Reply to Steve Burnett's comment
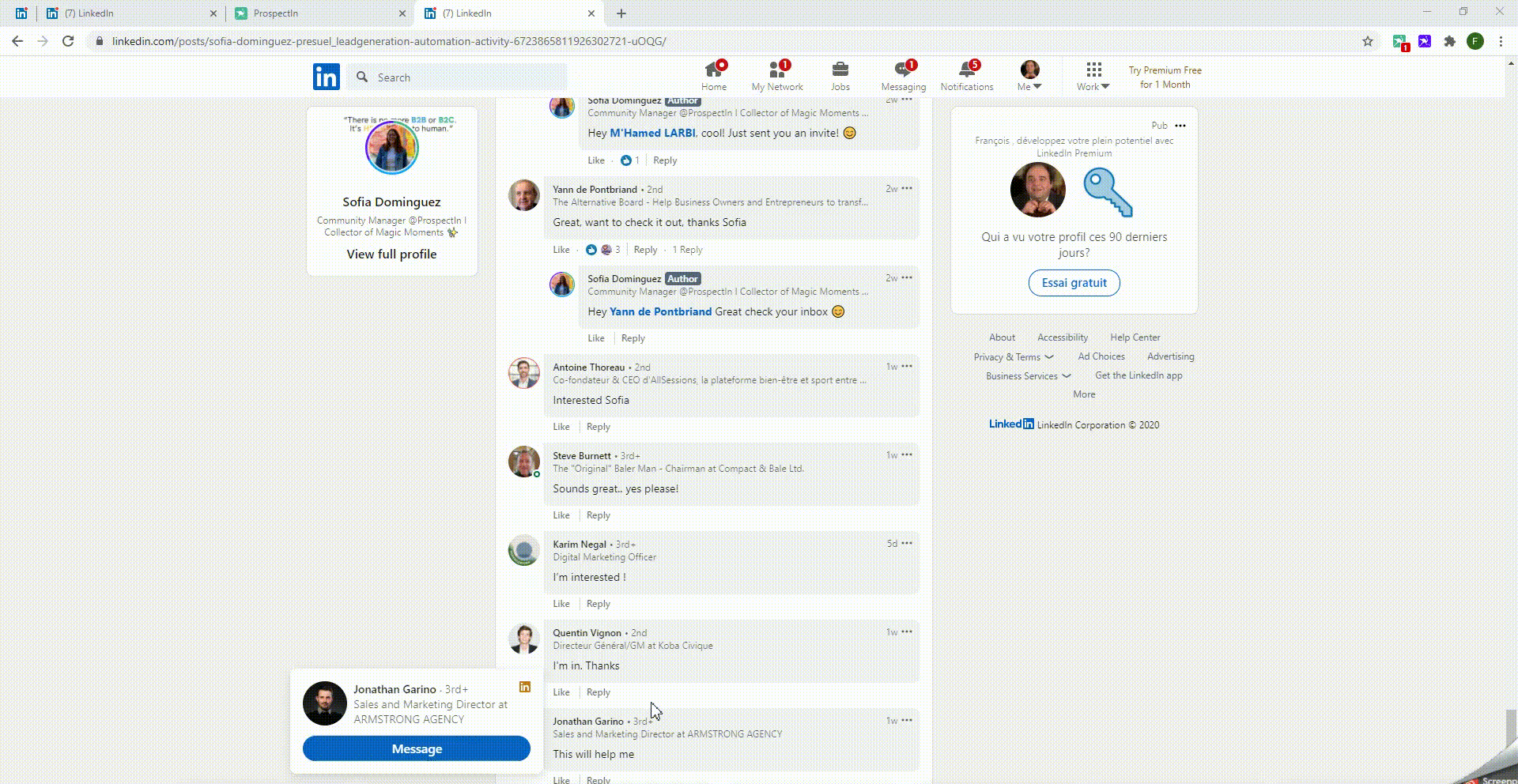The width and height of the screenshot is (1518, 784). (599, 515)
